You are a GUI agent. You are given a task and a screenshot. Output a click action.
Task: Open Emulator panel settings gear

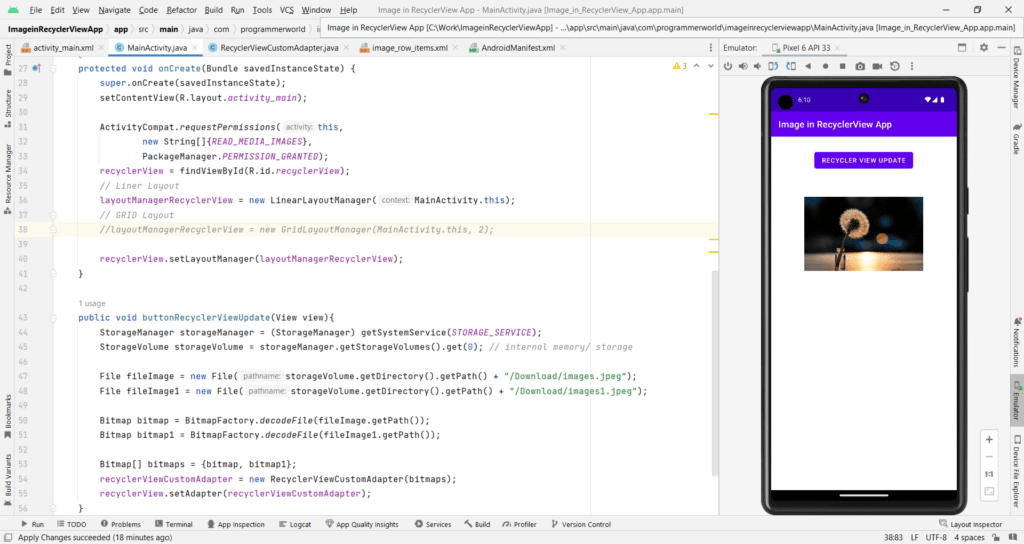(984, 48)
